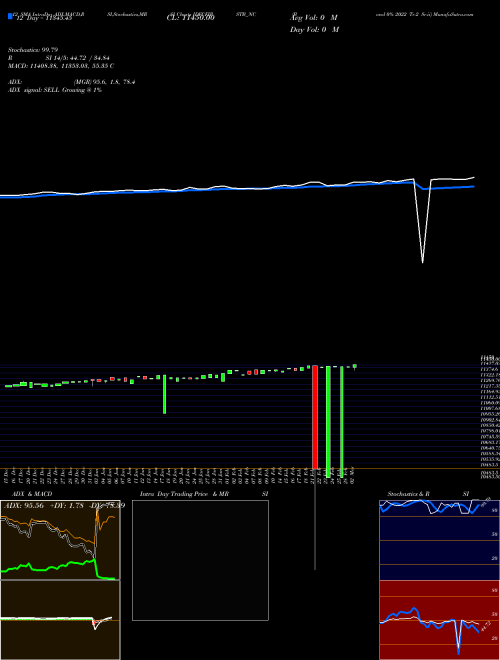Click the Day Vol: 0 M readout
500x660 pixels.
point(314,29)
